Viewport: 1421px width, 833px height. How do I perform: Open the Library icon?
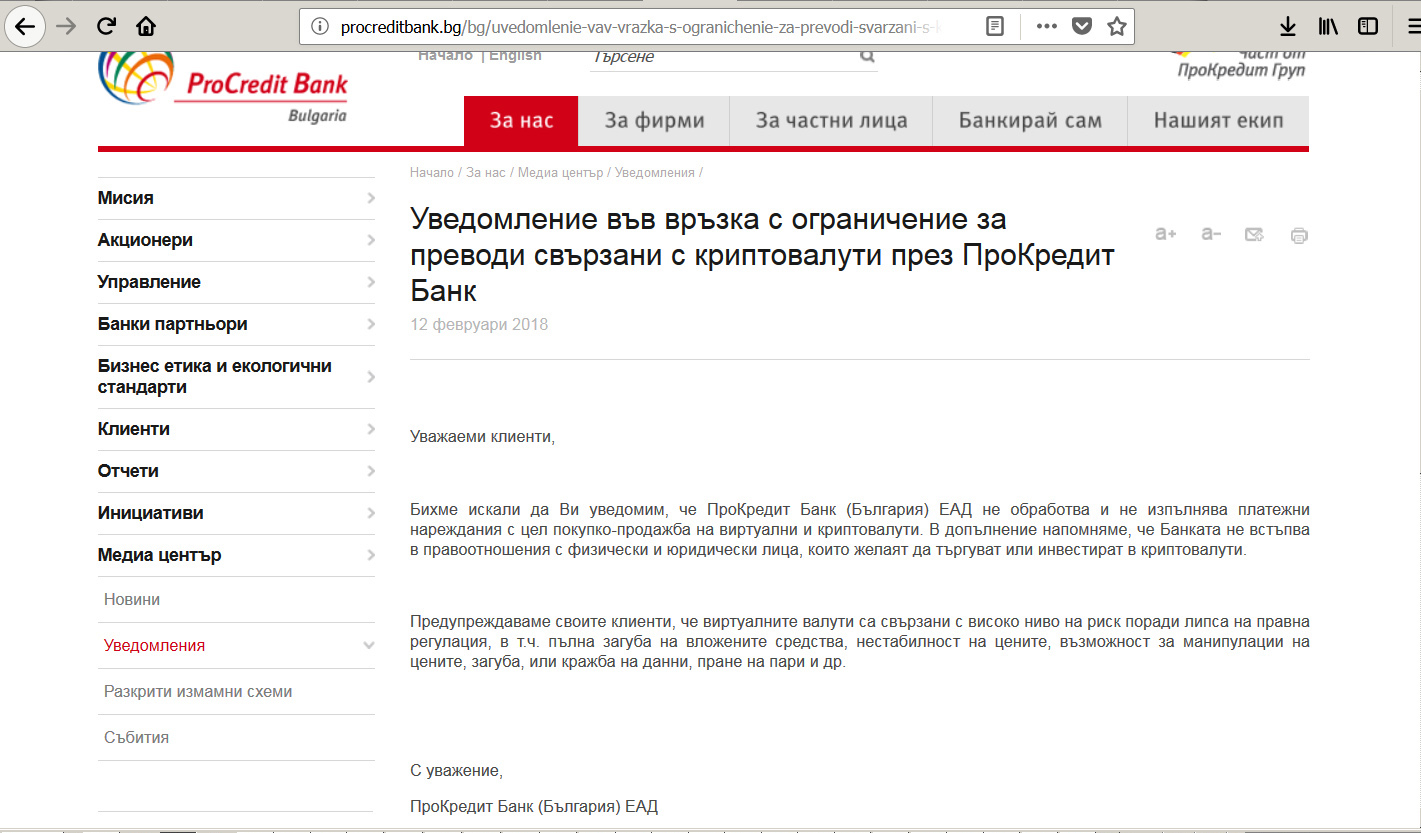pos(1328,26)
